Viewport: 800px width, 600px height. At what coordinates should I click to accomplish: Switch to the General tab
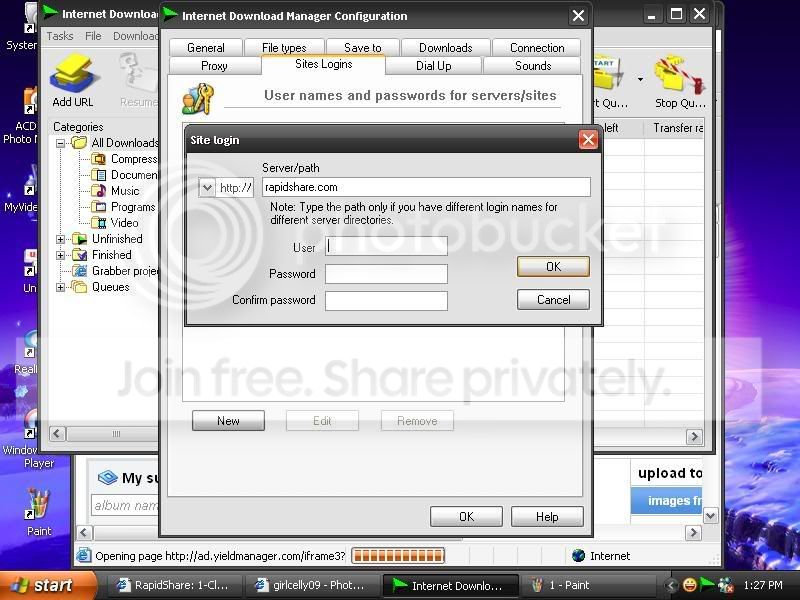click(206, 47)
